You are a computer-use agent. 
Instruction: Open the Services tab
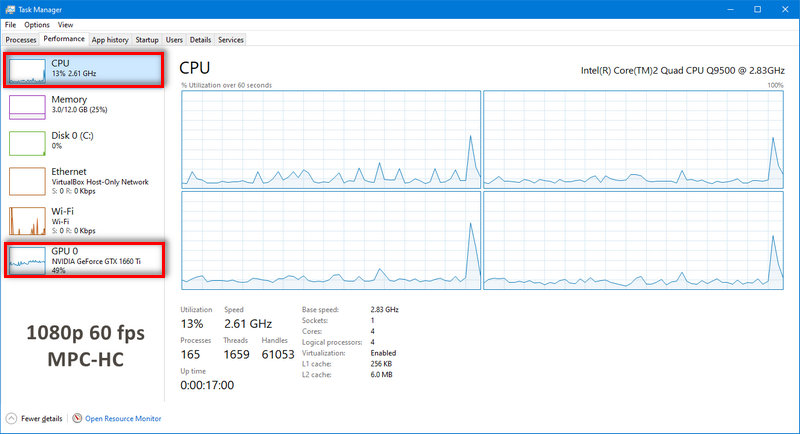pos(231,40)
